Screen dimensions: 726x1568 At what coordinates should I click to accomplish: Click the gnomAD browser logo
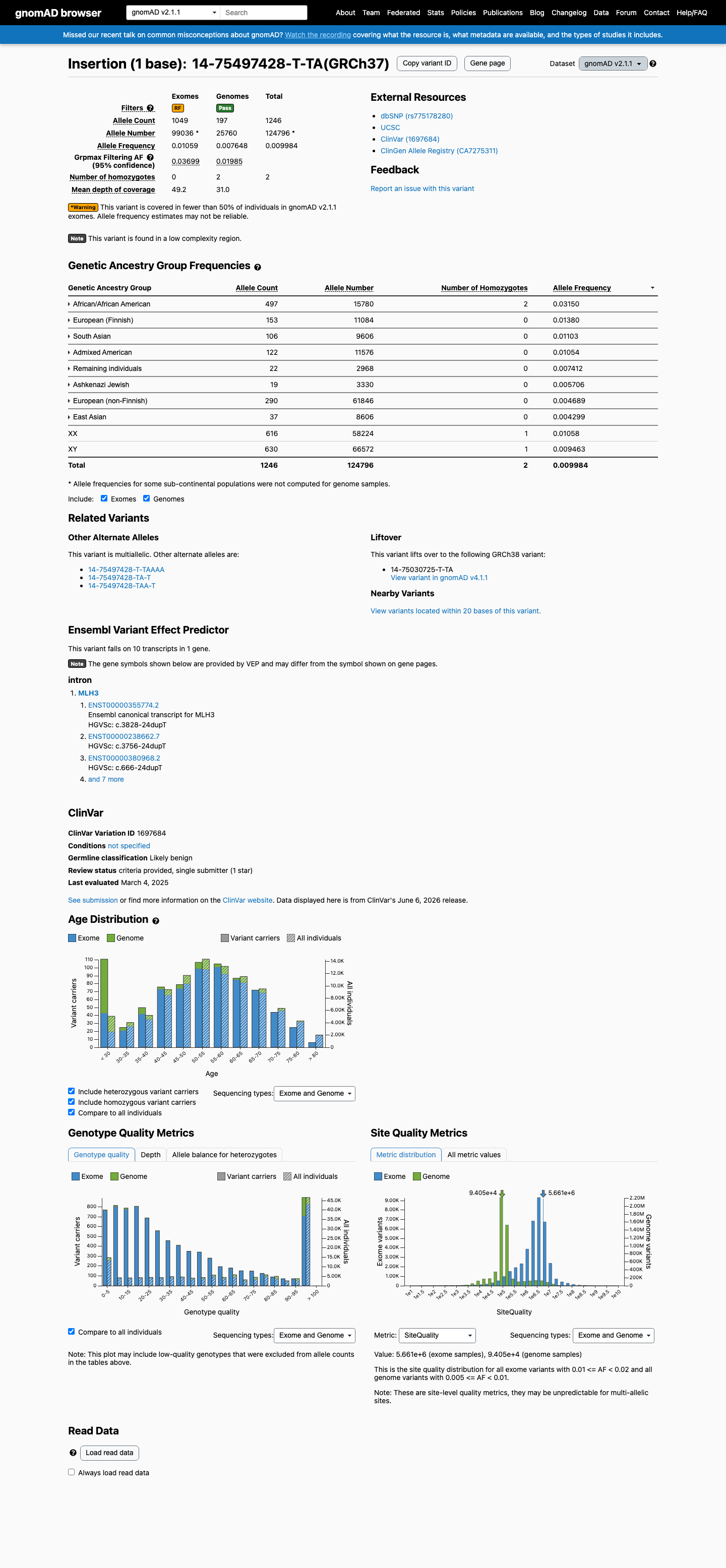click(x=58, y=13)
